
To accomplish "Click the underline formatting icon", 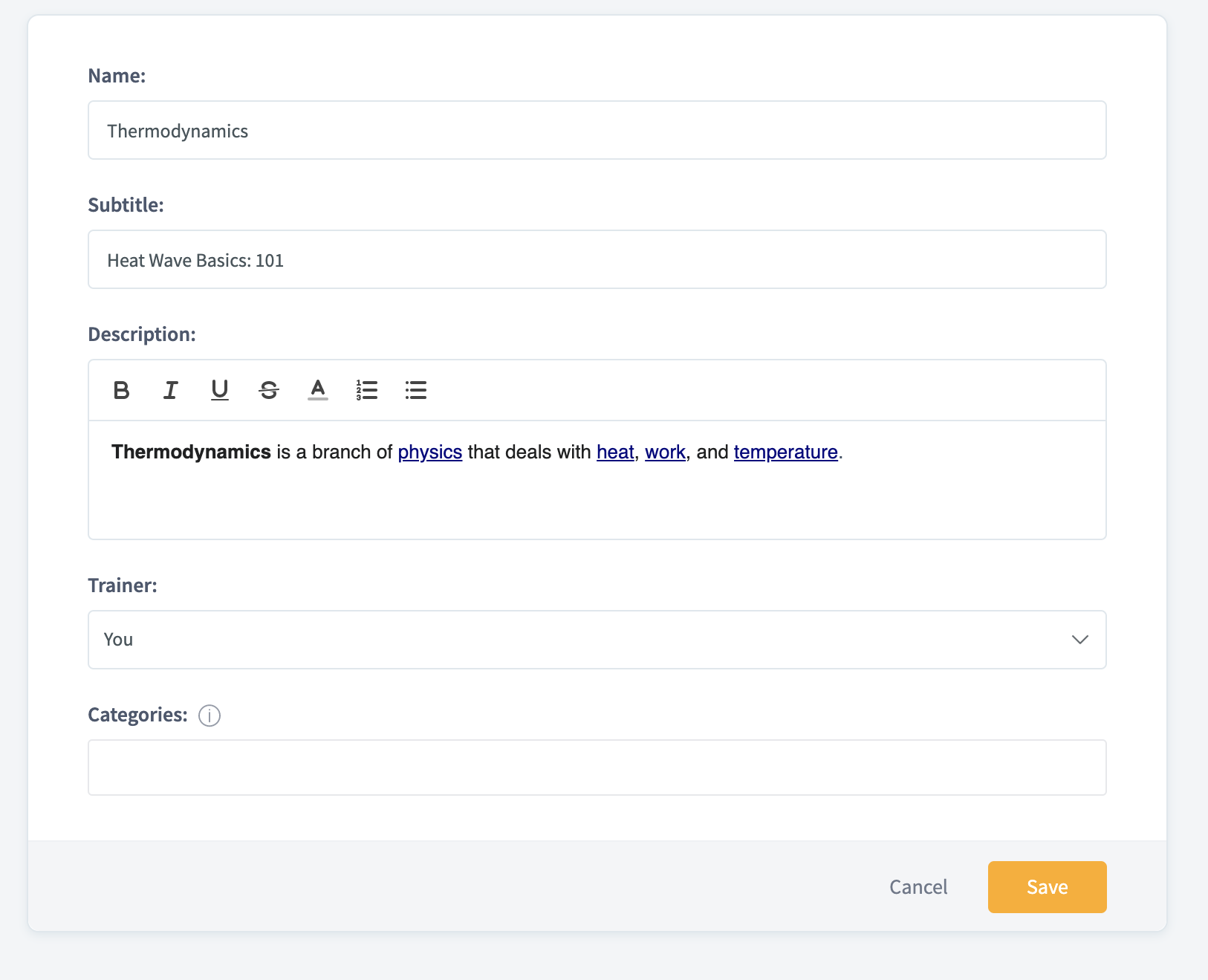I will pyautogui.click(x=220, y=390).
